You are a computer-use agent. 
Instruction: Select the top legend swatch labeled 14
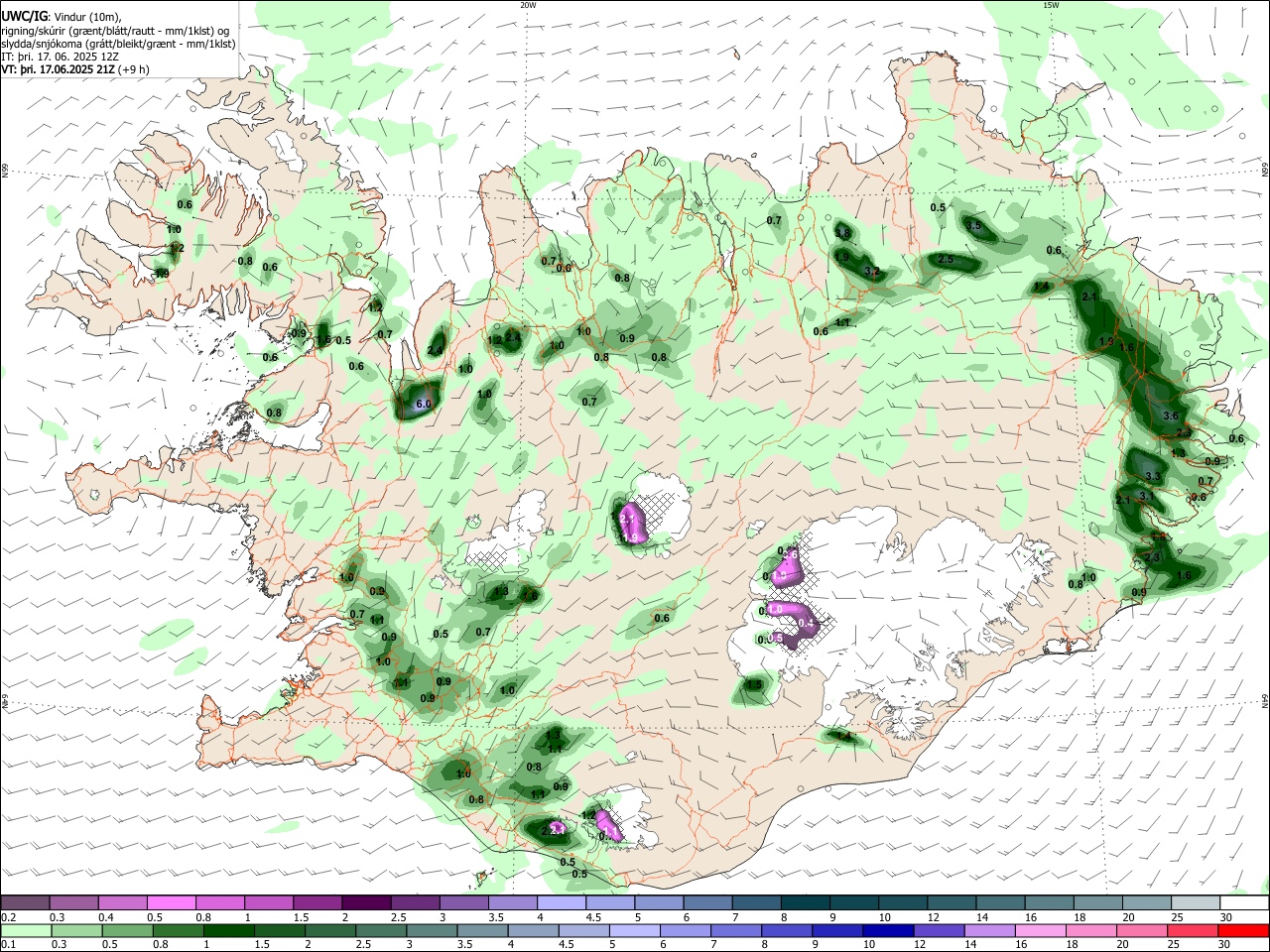(1001, 902)
